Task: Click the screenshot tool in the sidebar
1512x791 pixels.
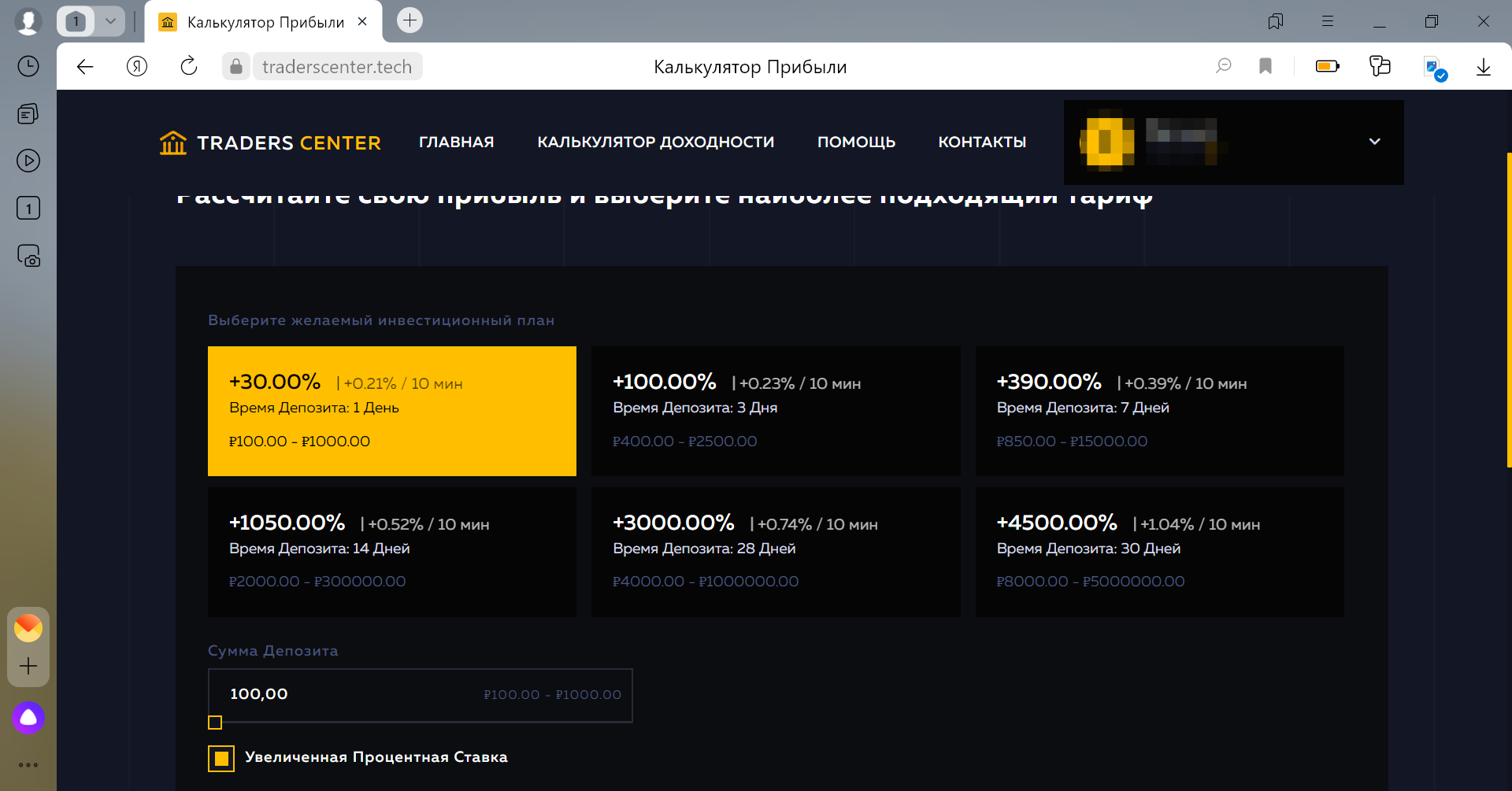Action: click(28, 255)
